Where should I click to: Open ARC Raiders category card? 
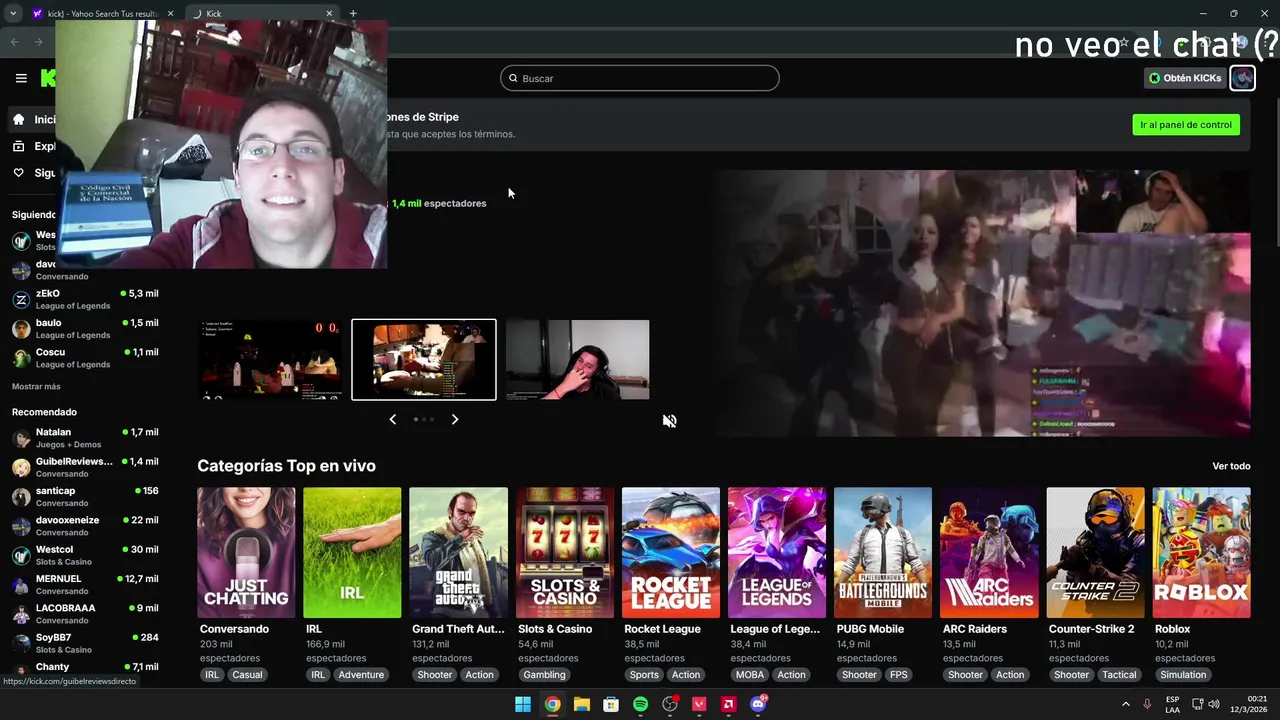tap(989, 552)
